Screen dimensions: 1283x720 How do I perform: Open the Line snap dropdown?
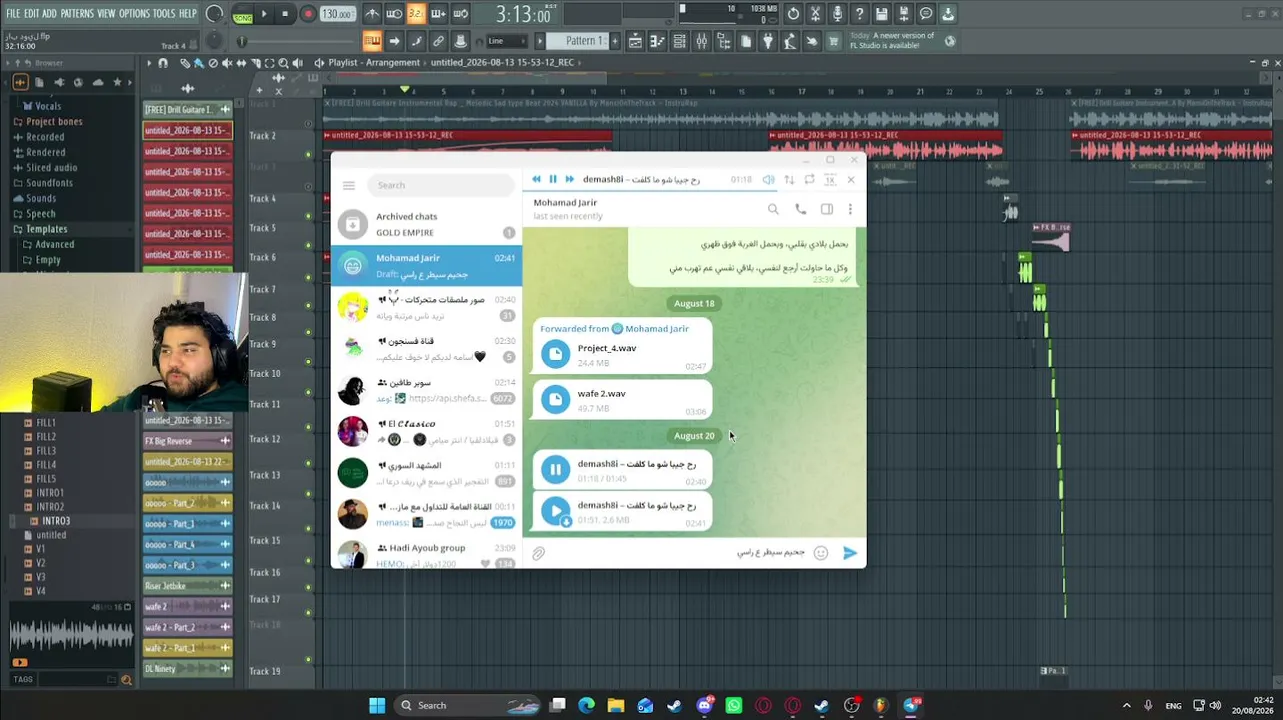(506, 41)
